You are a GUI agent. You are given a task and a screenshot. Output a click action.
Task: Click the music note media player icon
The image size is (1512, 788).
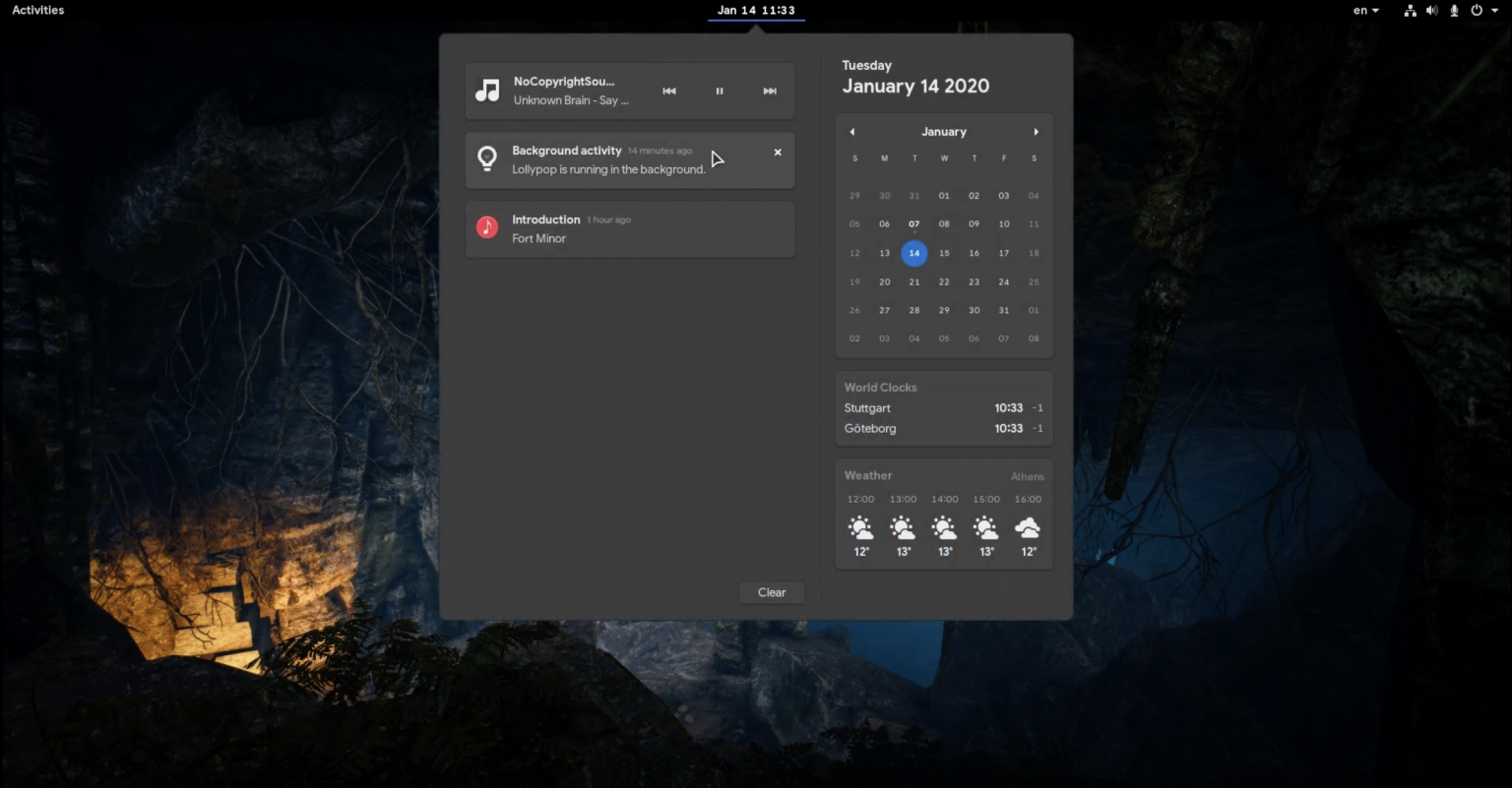487,91
